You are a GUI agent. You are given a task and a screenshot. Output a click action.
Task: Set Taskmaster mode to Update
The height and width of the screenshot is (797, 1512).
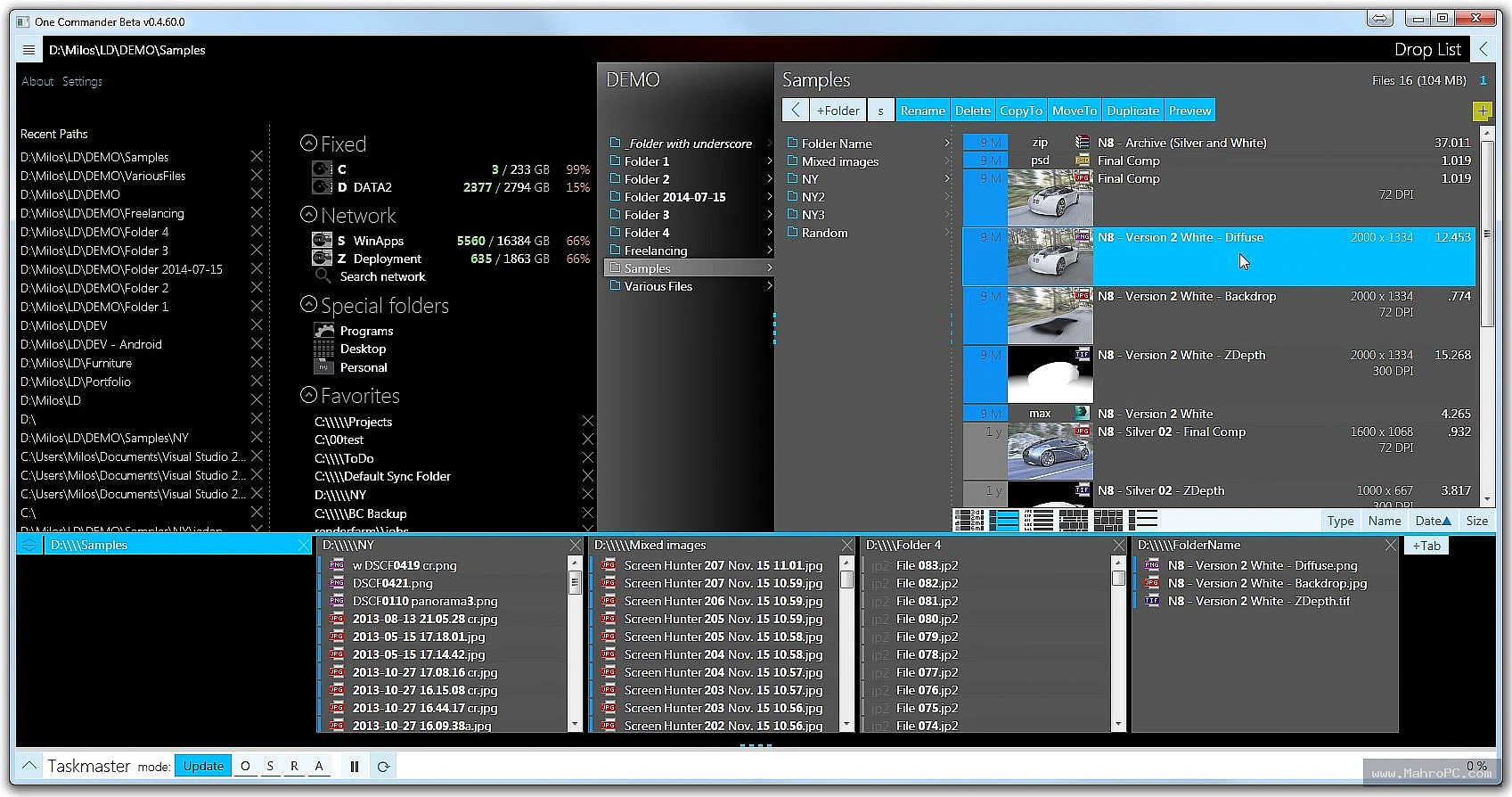pyautogui.click(x=203, y=766)
